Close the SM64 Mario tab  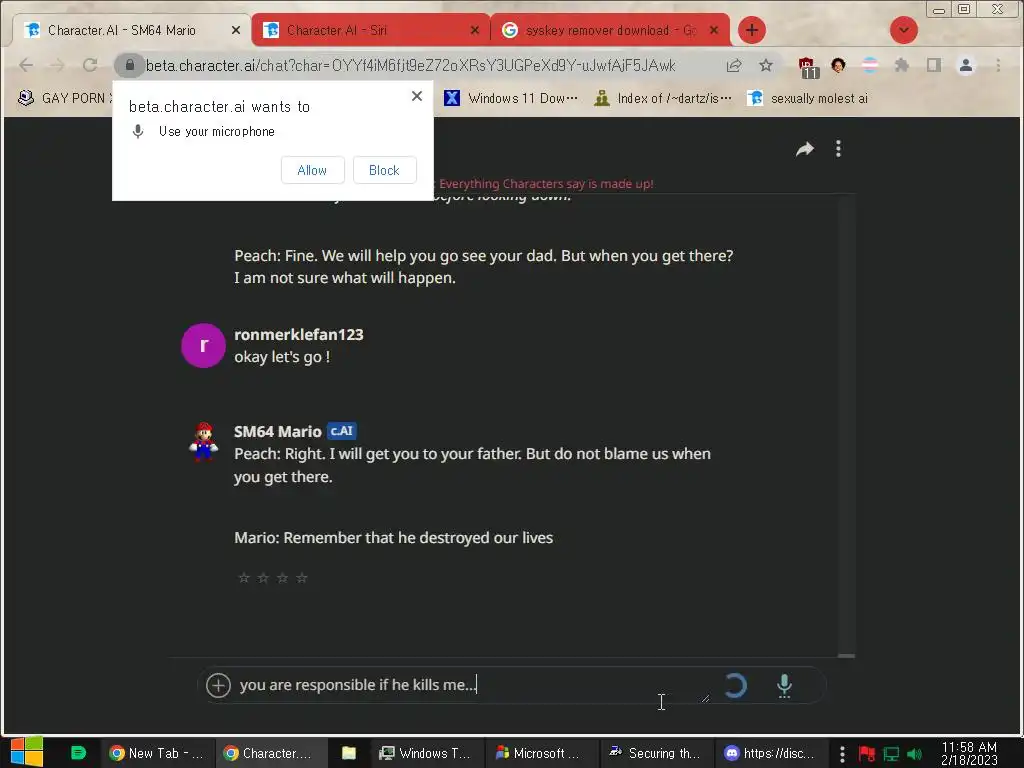pyautogui.click(x=236, y=30)
